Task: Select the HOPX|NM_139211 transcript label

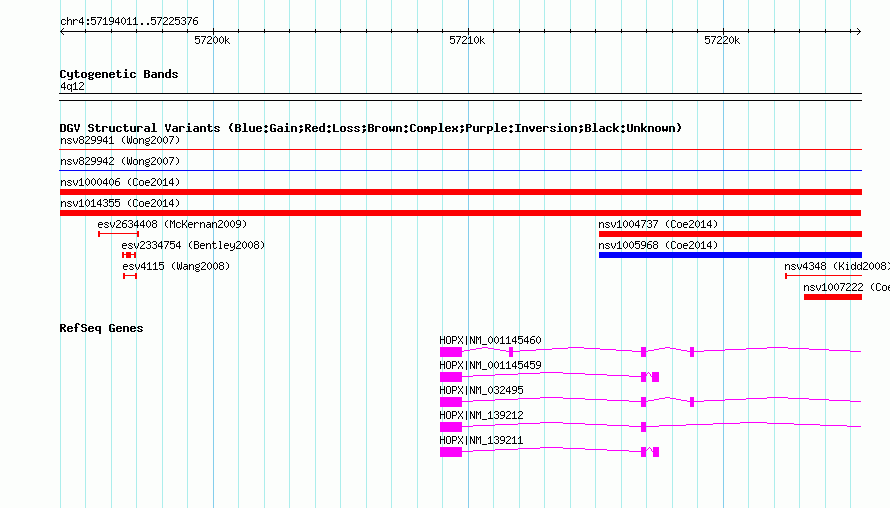Action: [481, 440]
